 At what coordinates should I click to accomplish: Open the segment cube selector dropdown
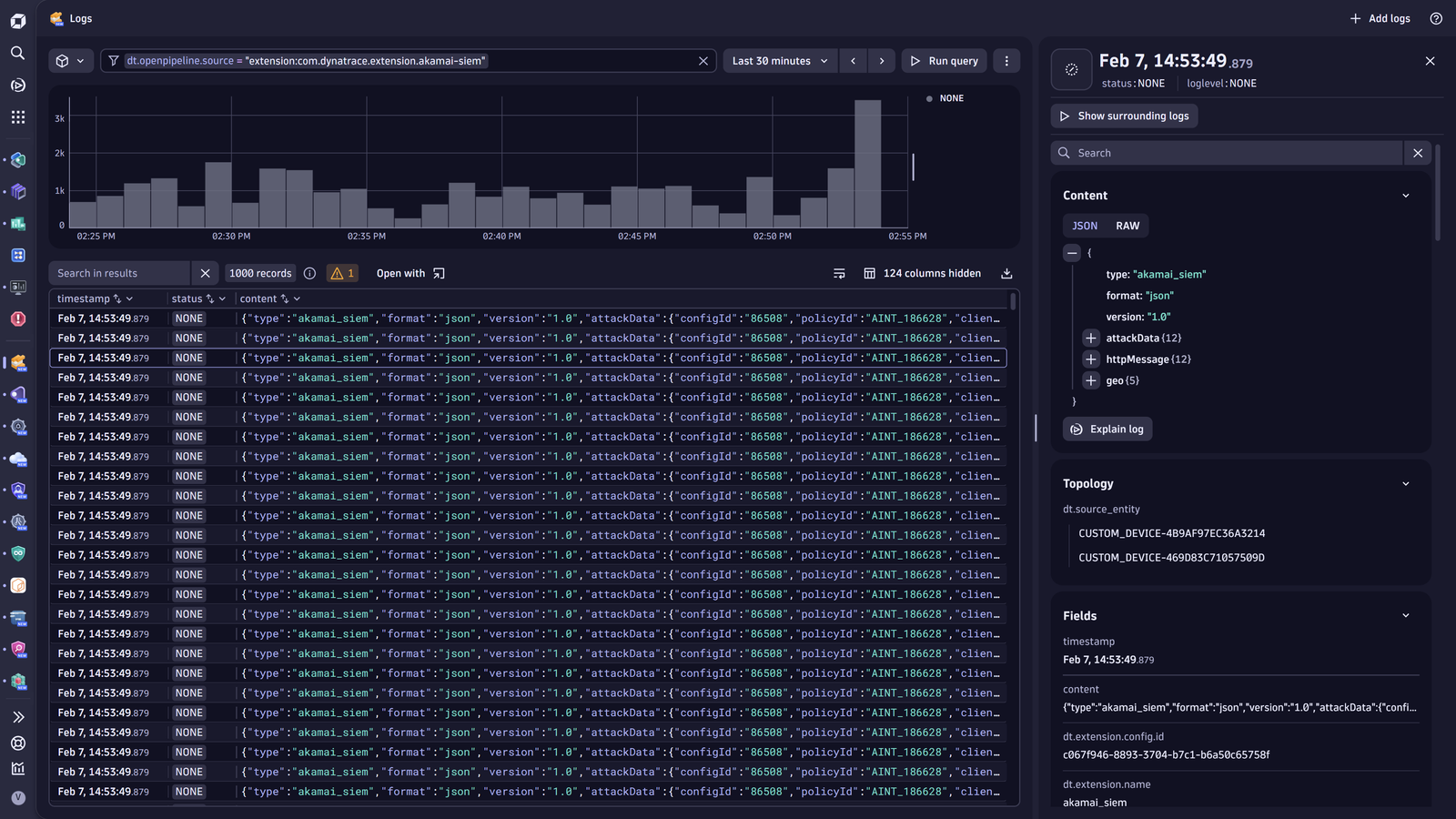pos(70,61)
